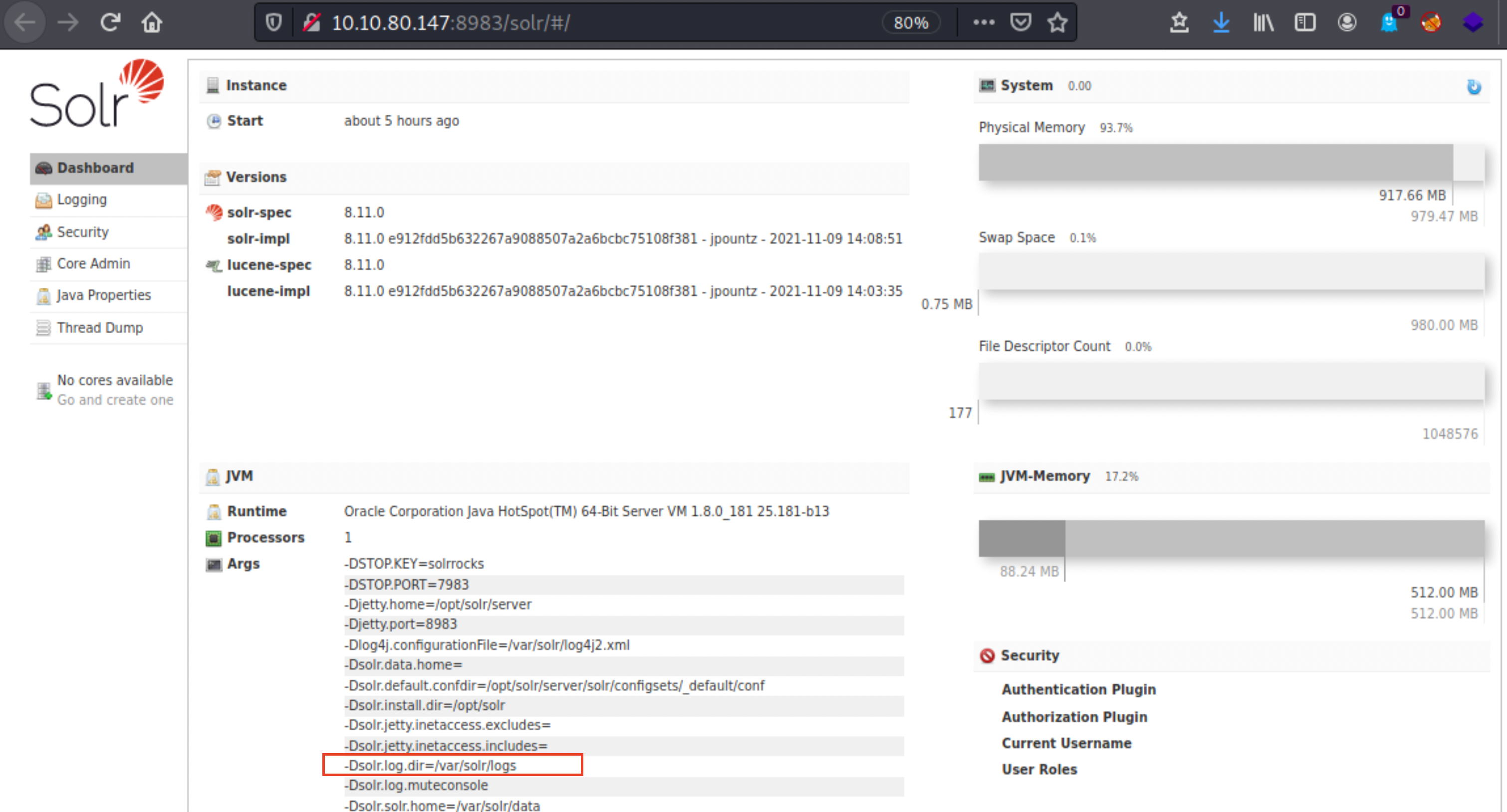
Task: Click the Oracle Java HotSpot runtime text
Action: point(586,511)
